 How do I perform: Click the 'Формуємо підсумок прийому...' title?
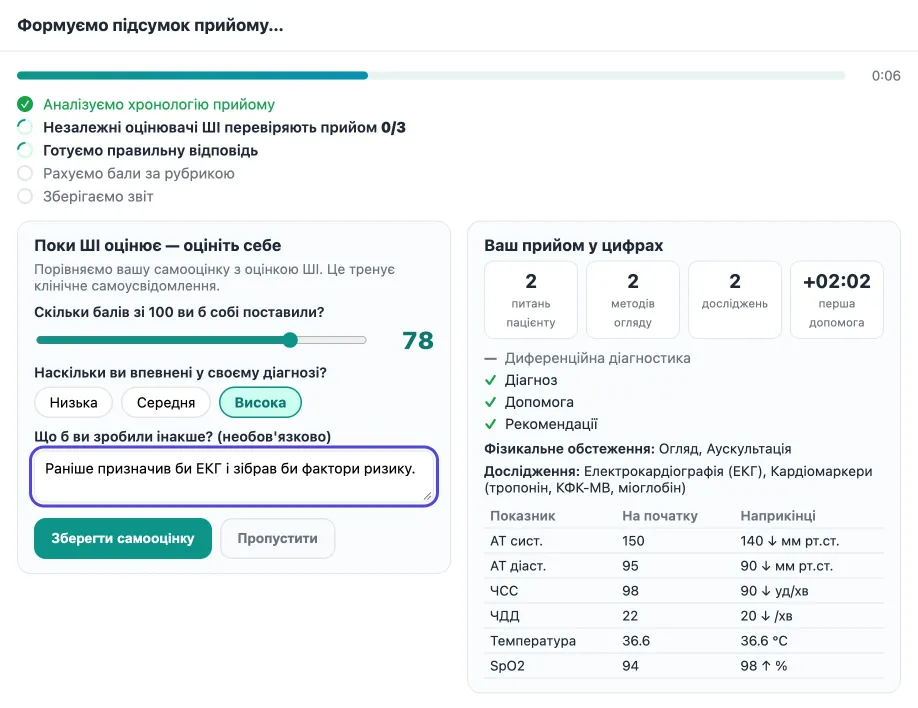click(150, 26)
